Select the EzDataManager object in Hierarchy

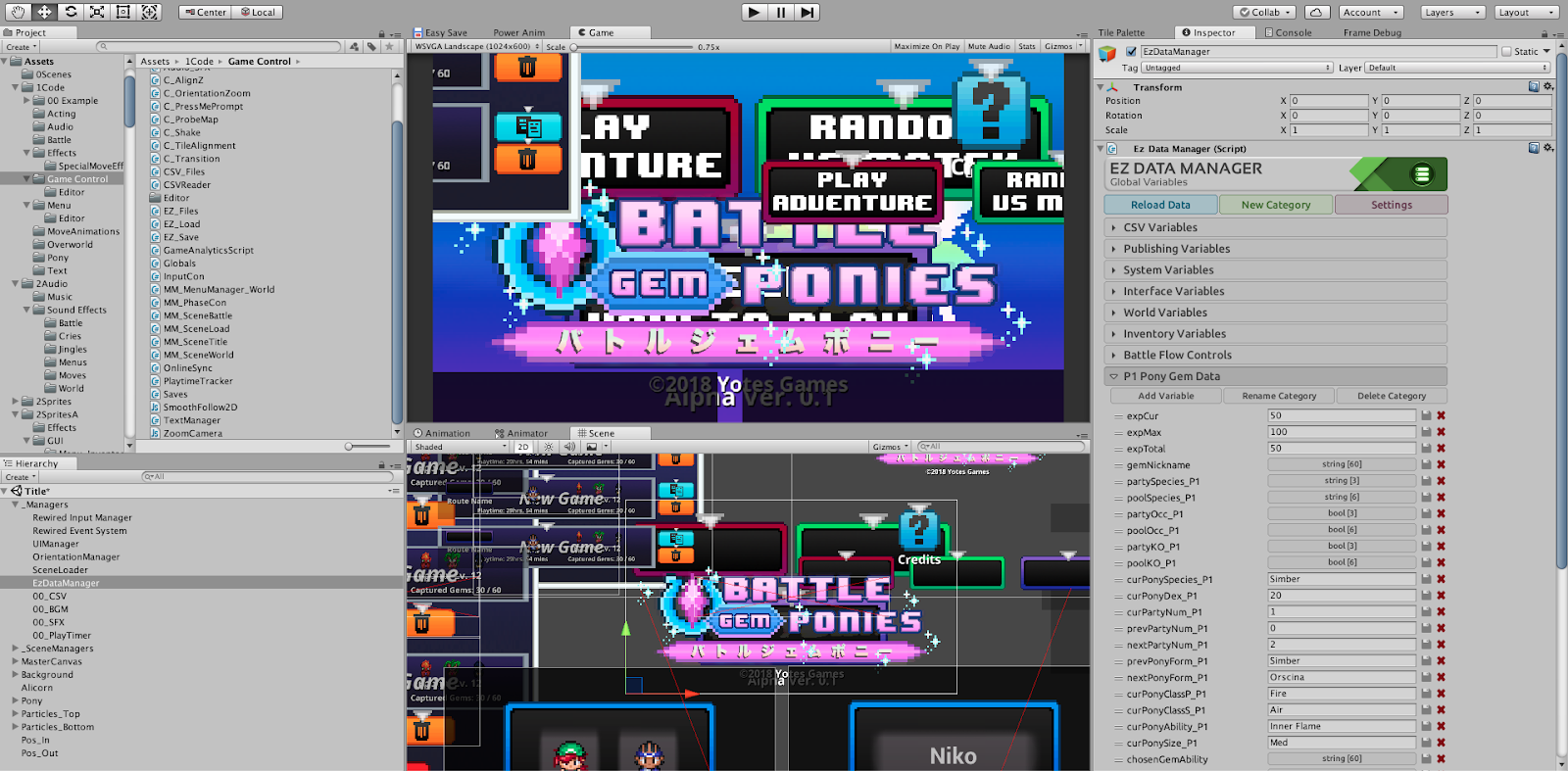click(66, 583)
